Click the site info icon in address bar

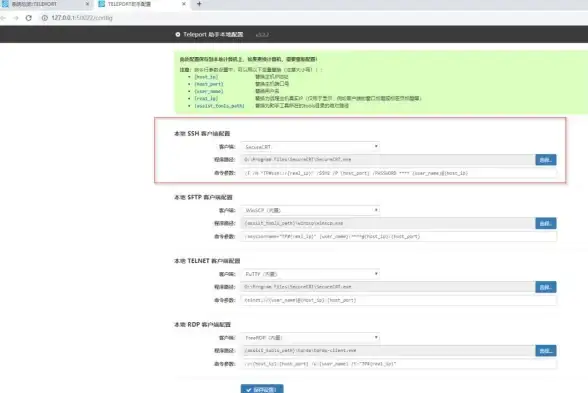click(x=45, y=18)
